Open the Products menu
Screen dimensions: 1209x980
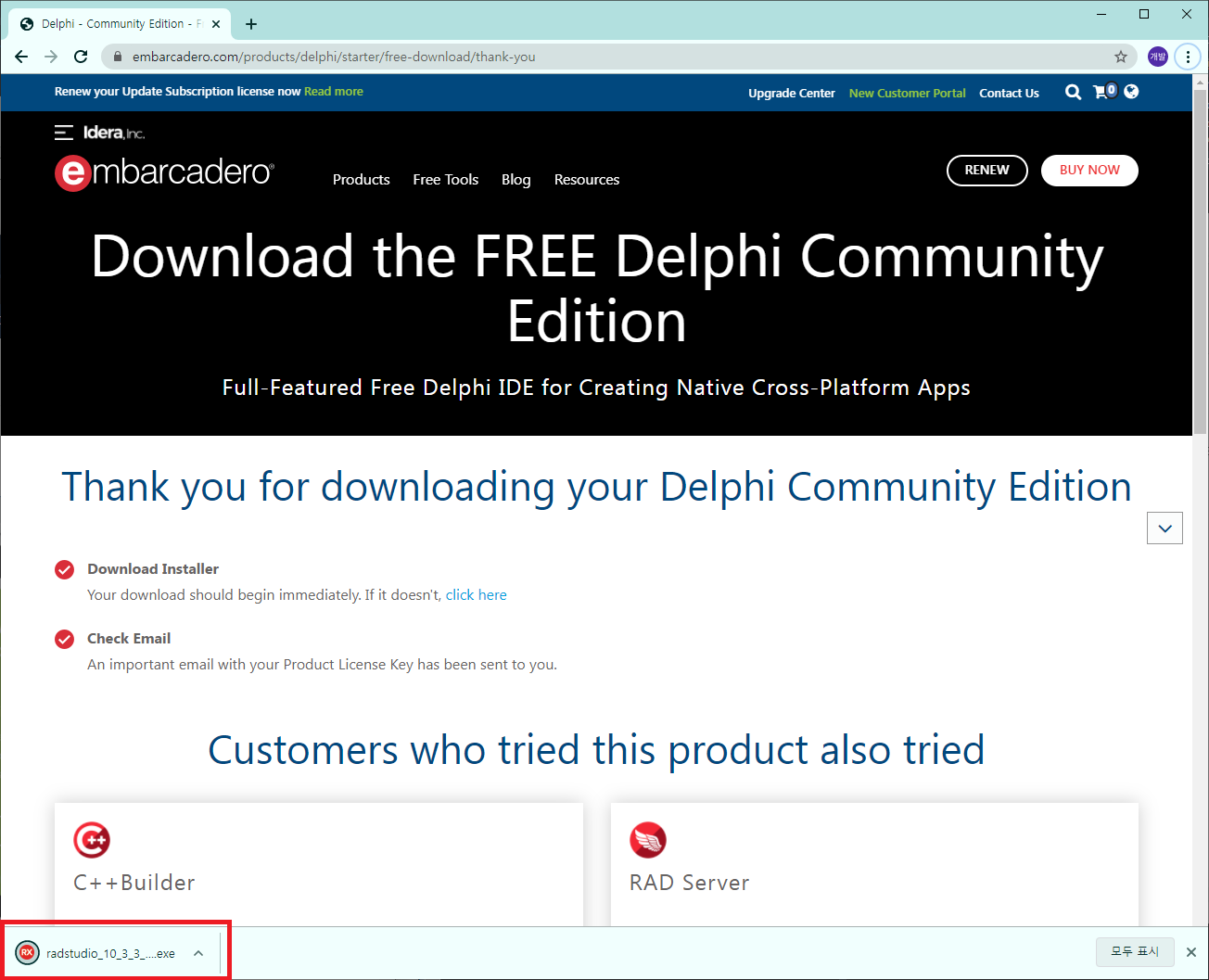(362, 180)
